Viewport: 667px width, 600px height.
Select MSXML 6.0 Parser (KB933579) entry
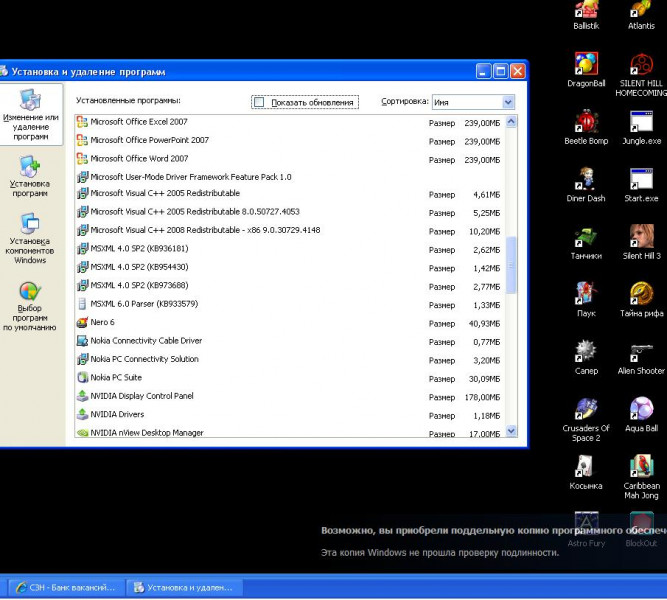[289, 304]
